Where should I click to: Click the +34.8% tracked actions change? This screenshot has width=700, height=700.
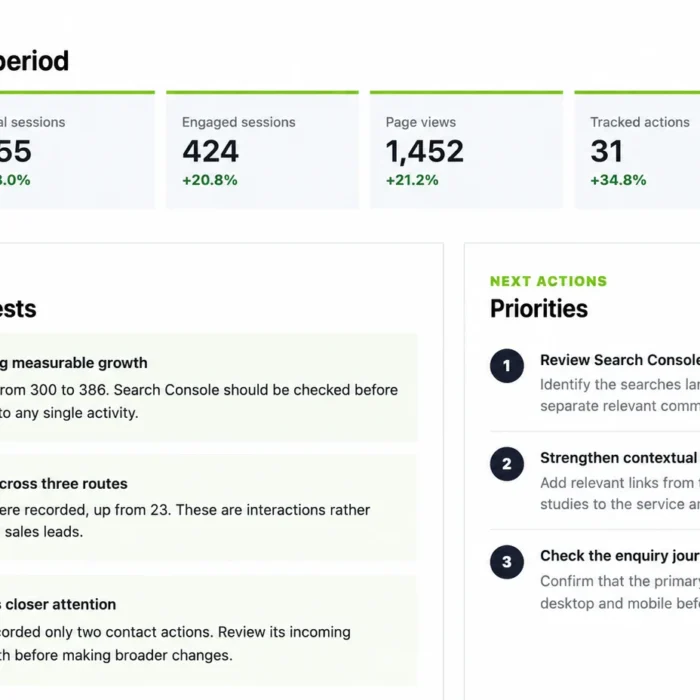[x=618, y=180]
